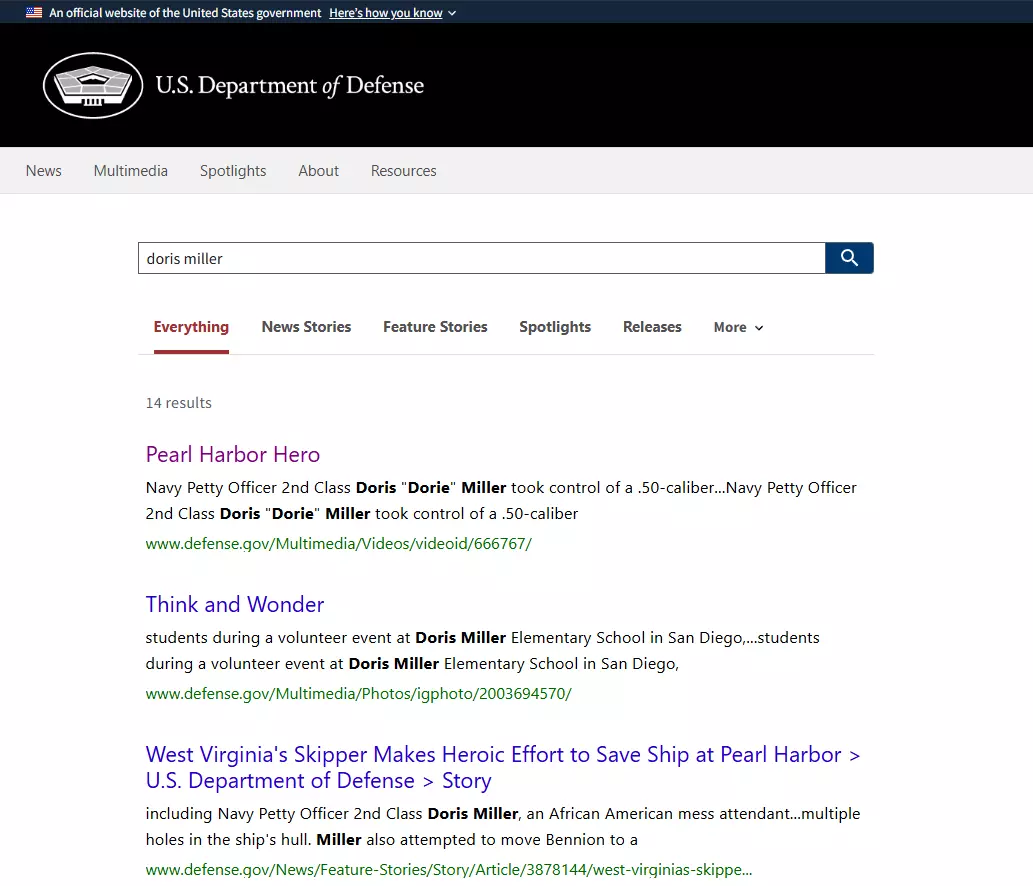Click the Article/3878144 URL link
This screenshot has height=886, width=1033.
coord(449,870)
